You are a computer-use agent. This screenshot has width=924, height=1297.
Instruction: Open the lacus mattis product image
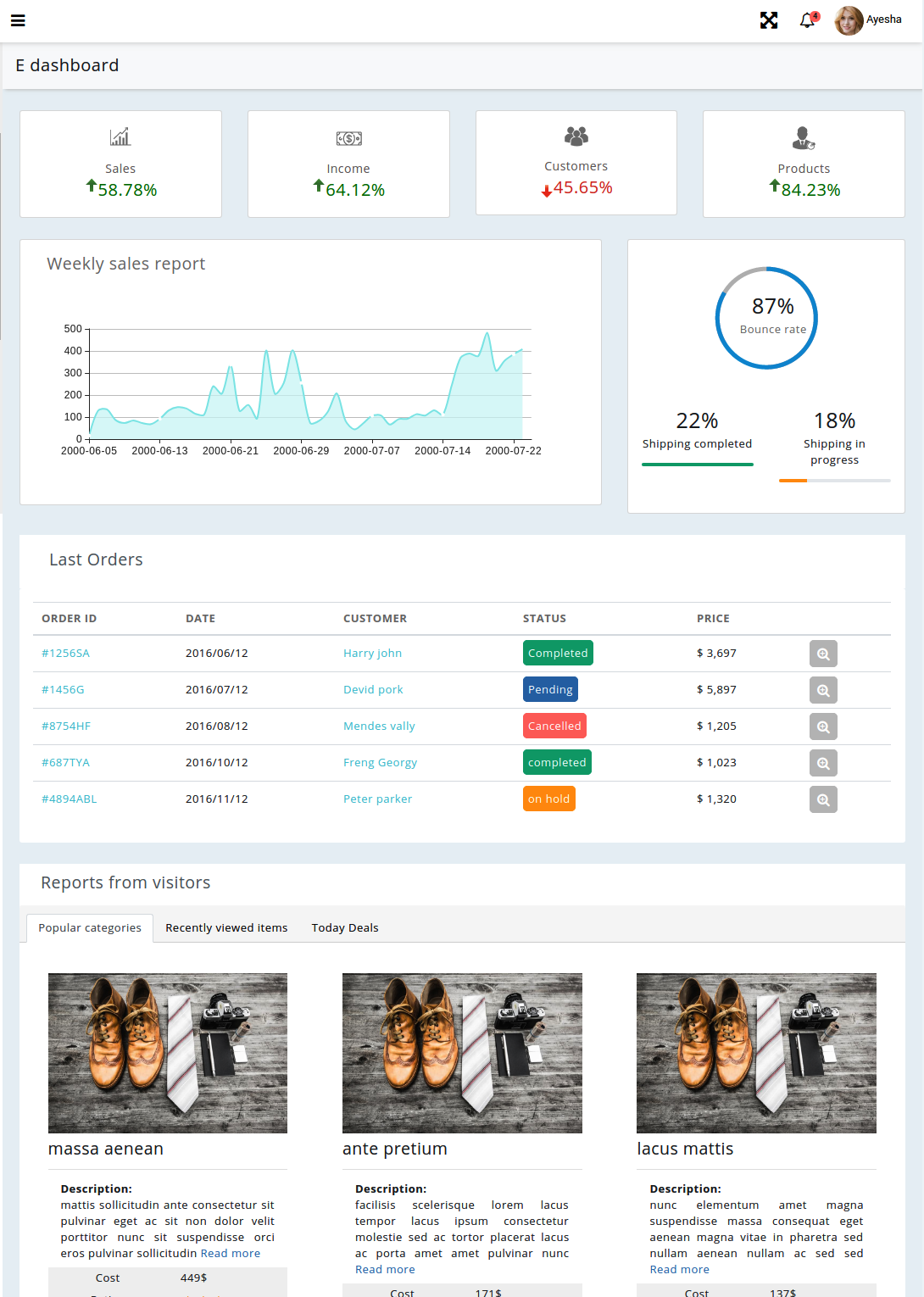(x=756, y=1053)
